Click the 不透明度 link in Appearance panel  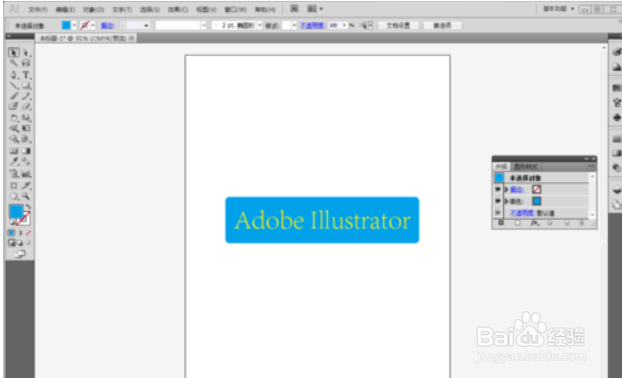(x=522, y=213)
